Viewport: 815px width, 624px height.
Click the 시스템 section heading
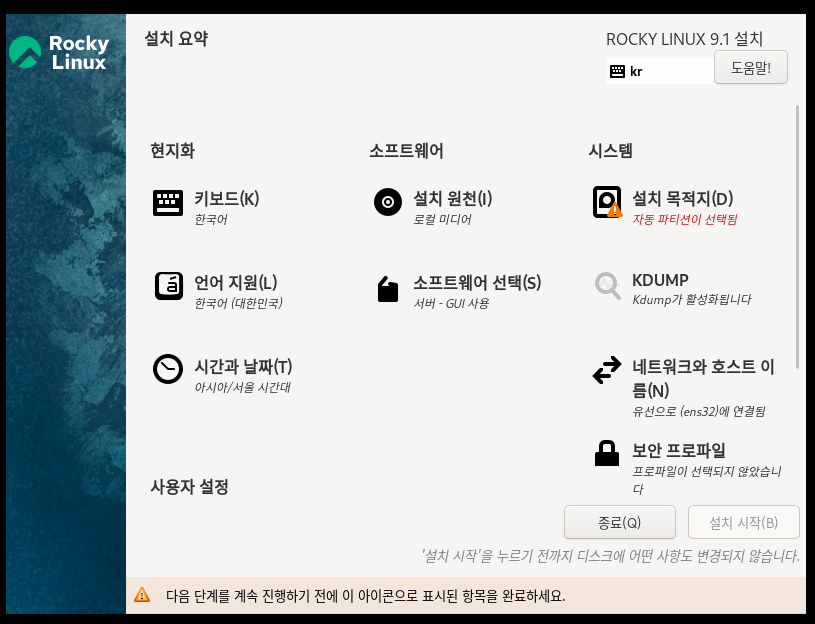coord(610,151)
